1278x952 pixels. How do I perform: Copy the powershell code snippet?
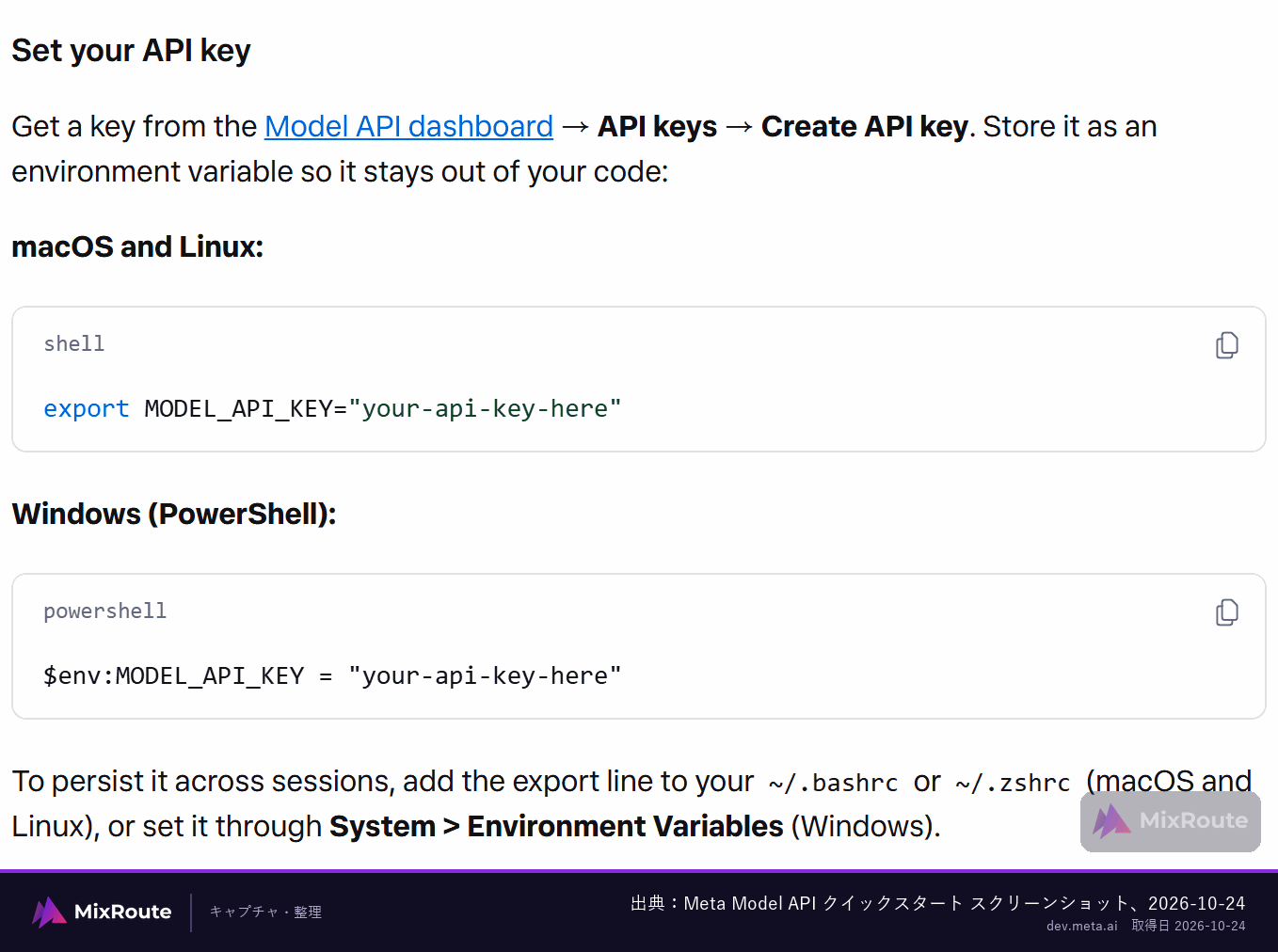(x=1226, y=612)
